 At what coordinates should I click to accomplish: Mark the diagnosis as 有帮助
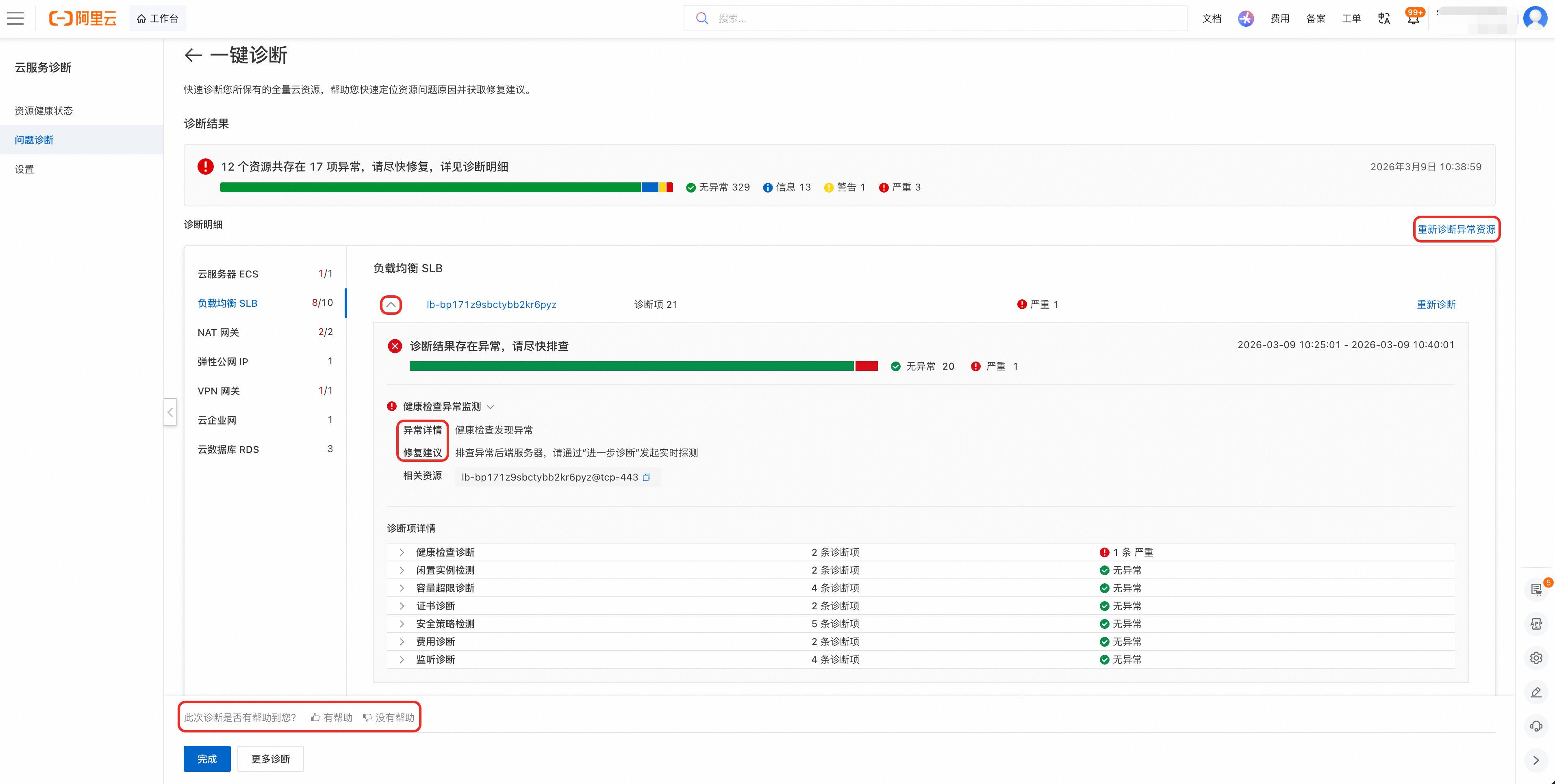click(x=331, y=718)
